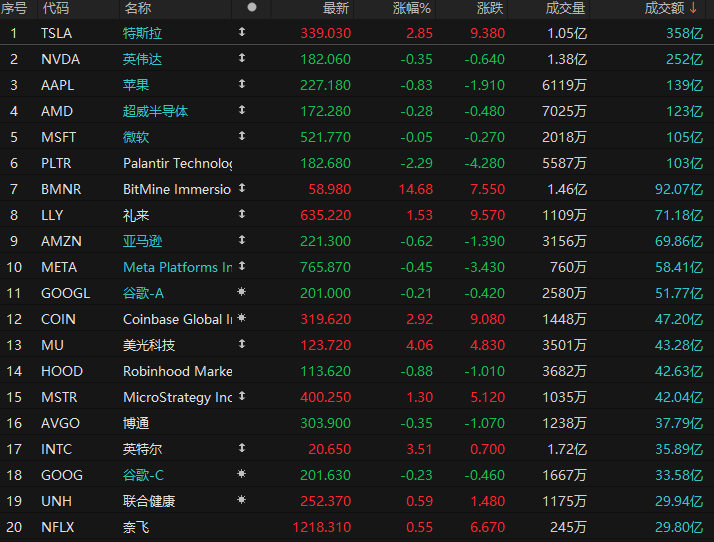Screen dimensions: 714x542
Task: Sort by the 名称 column header
Action: point(138,8)
